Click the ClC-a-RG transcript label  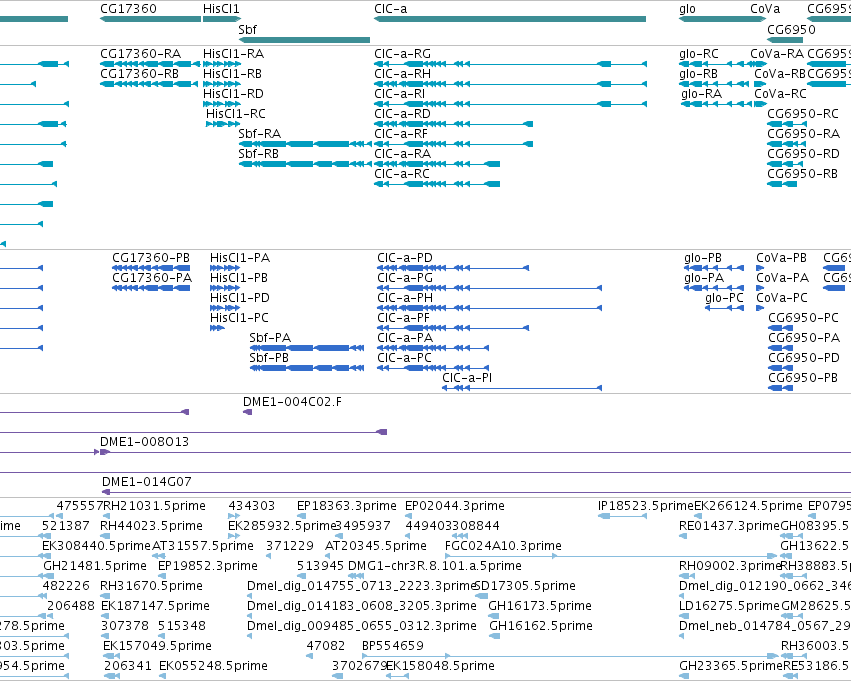(x=402, y=54)
